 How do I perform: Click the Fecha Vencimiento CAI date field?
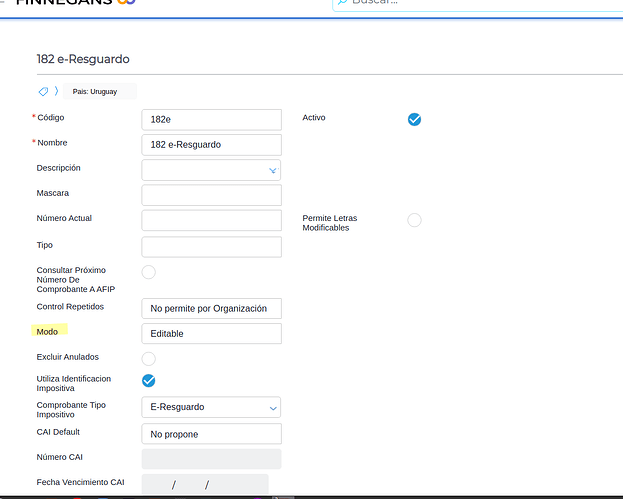[x=204, y=485]
